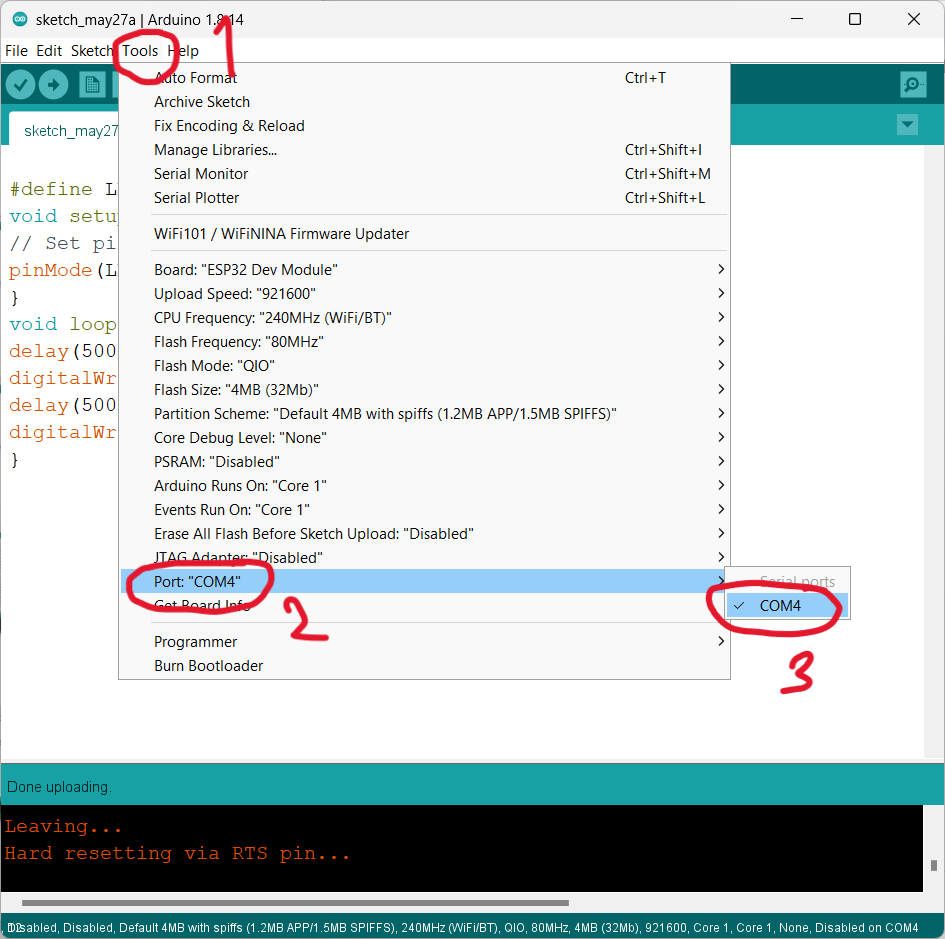The image size is (945, 939).
Task: Expand JTAG Adapter submenu
Action: (x=424, y=558)
